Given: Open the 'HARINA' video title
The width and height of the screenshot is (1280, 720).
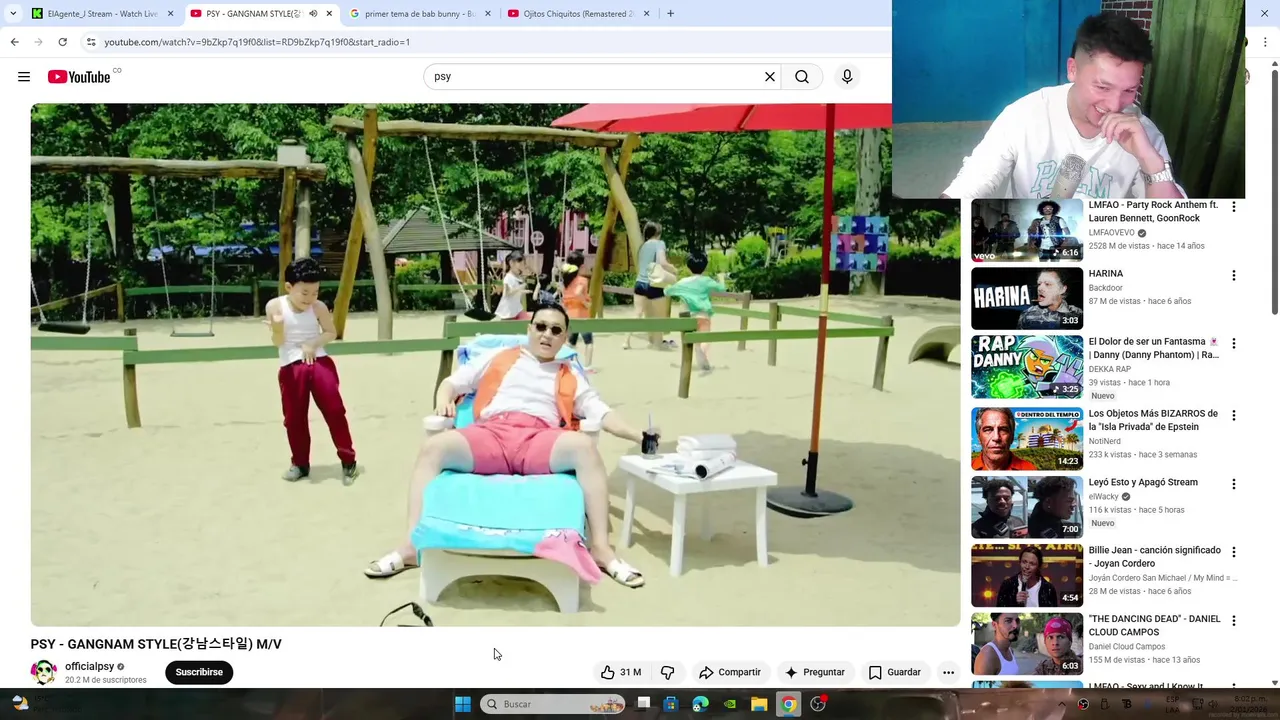Looking at the screenshot, I should click(1106, 273).
